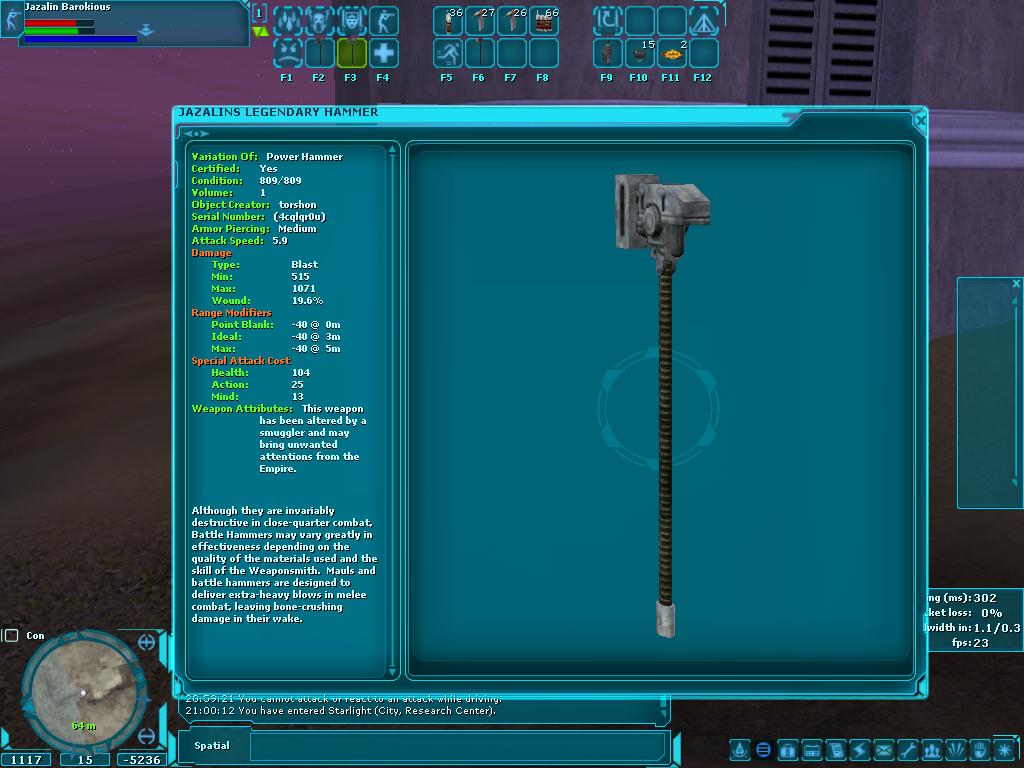Select the masked alien face toolbar ability

tap(319, 21)
